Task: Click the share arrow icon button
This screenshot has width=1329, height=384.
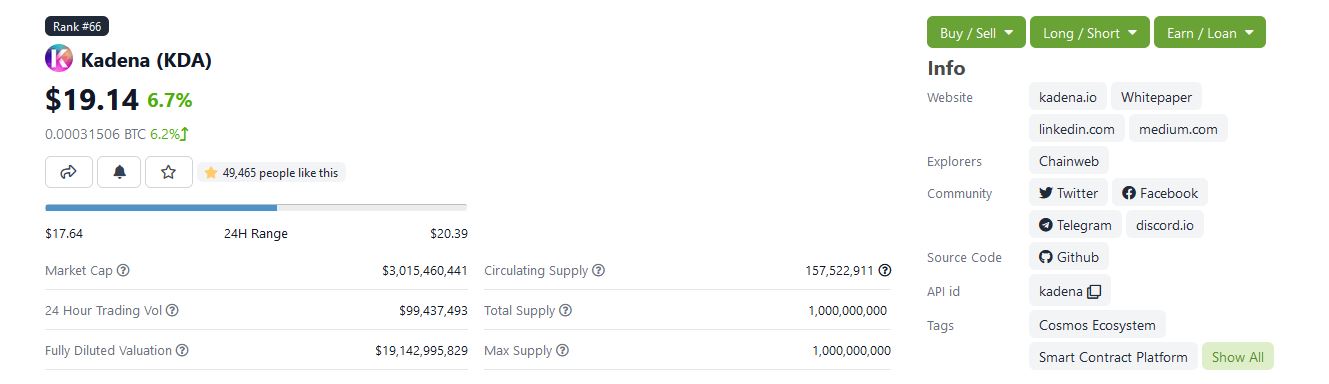Action: [x=69, y=172]
